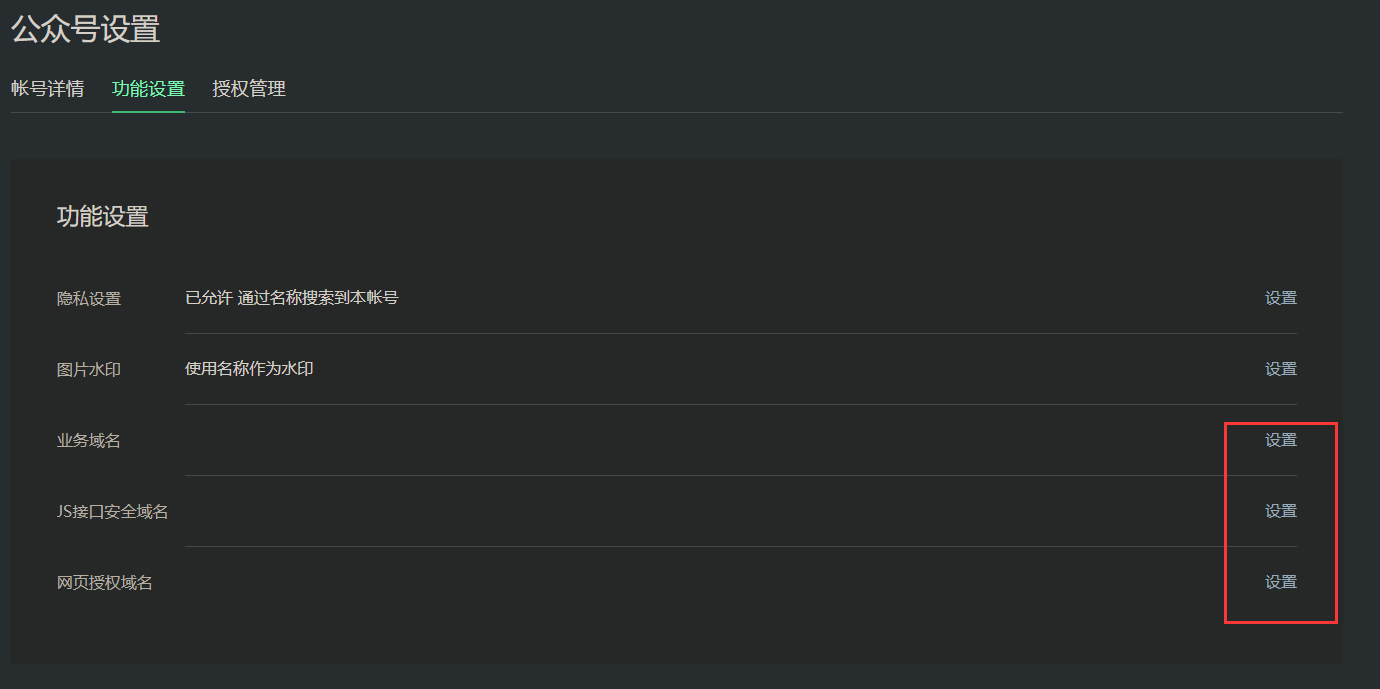Image resolution: width=1380 pixels, height=689 pixels.
Task: Click the 使用名称作为水印 value text
Action: [x=249, y=369]
